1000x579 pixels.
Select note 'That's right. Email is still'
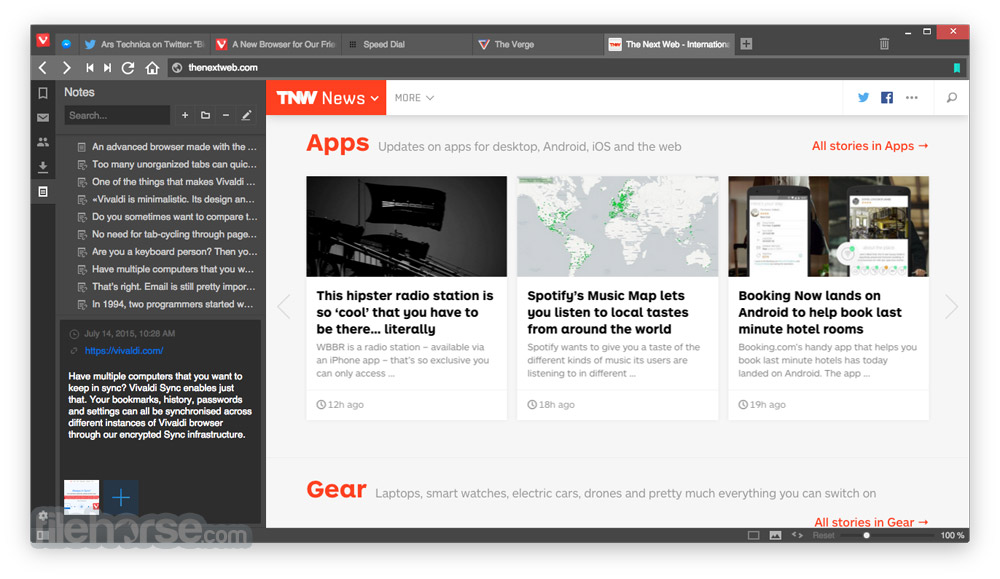tap(167, 287)
